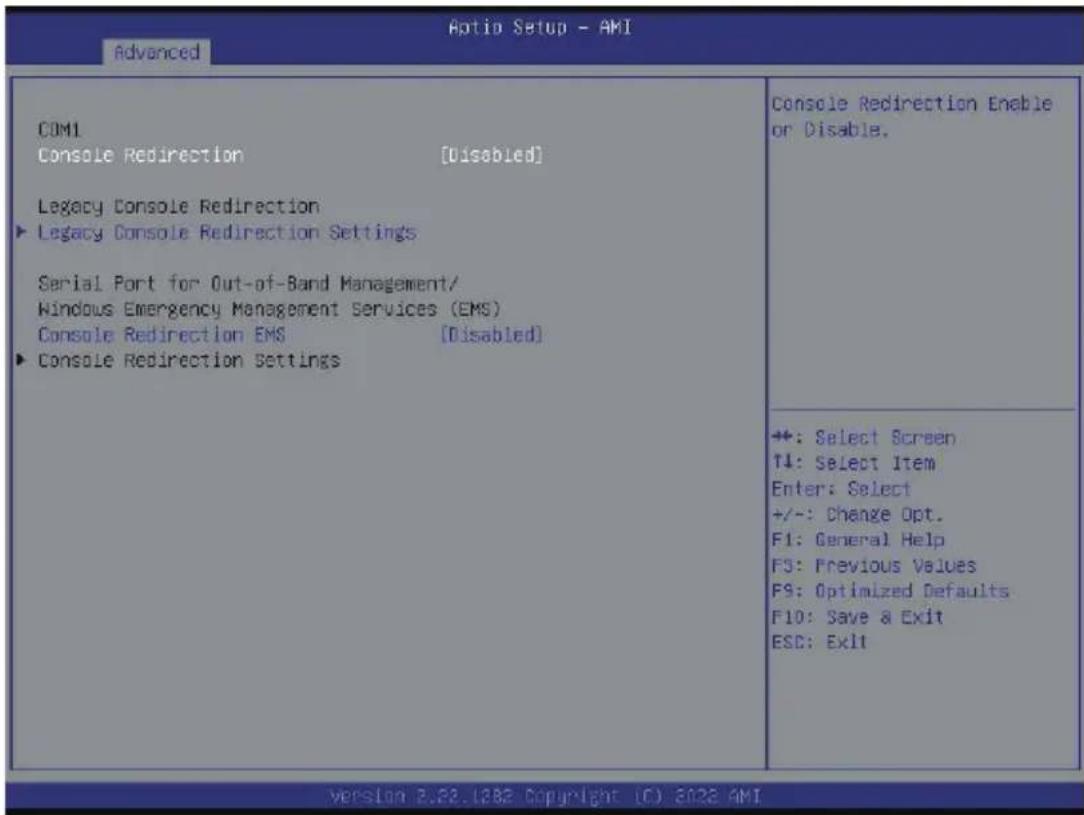The image size is (1084, 815).
Task: Click the Select Screen key hint
Action: (x=863, y=438)
